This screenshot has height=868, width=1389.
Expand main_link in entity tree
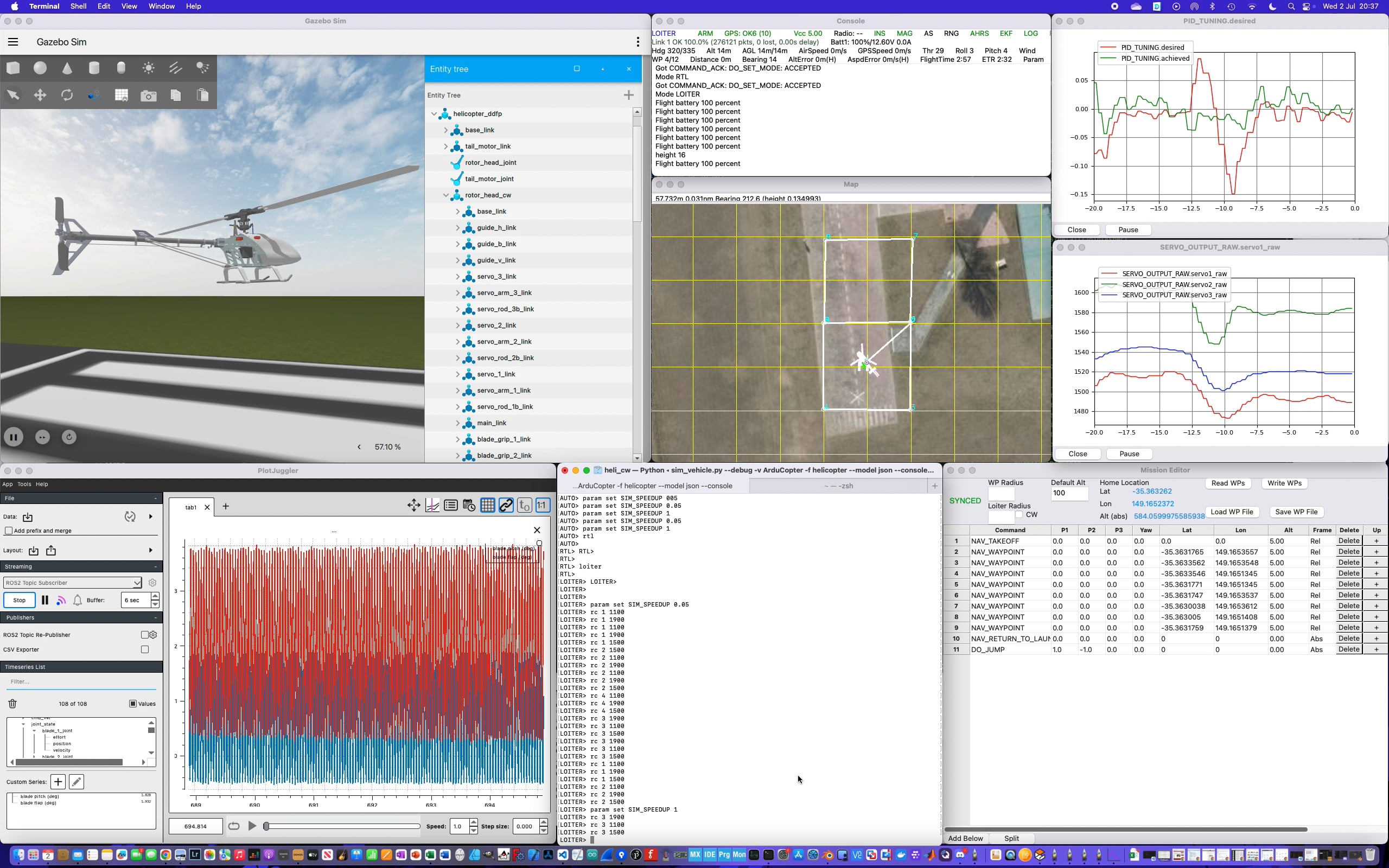click(x=458, y=424)
